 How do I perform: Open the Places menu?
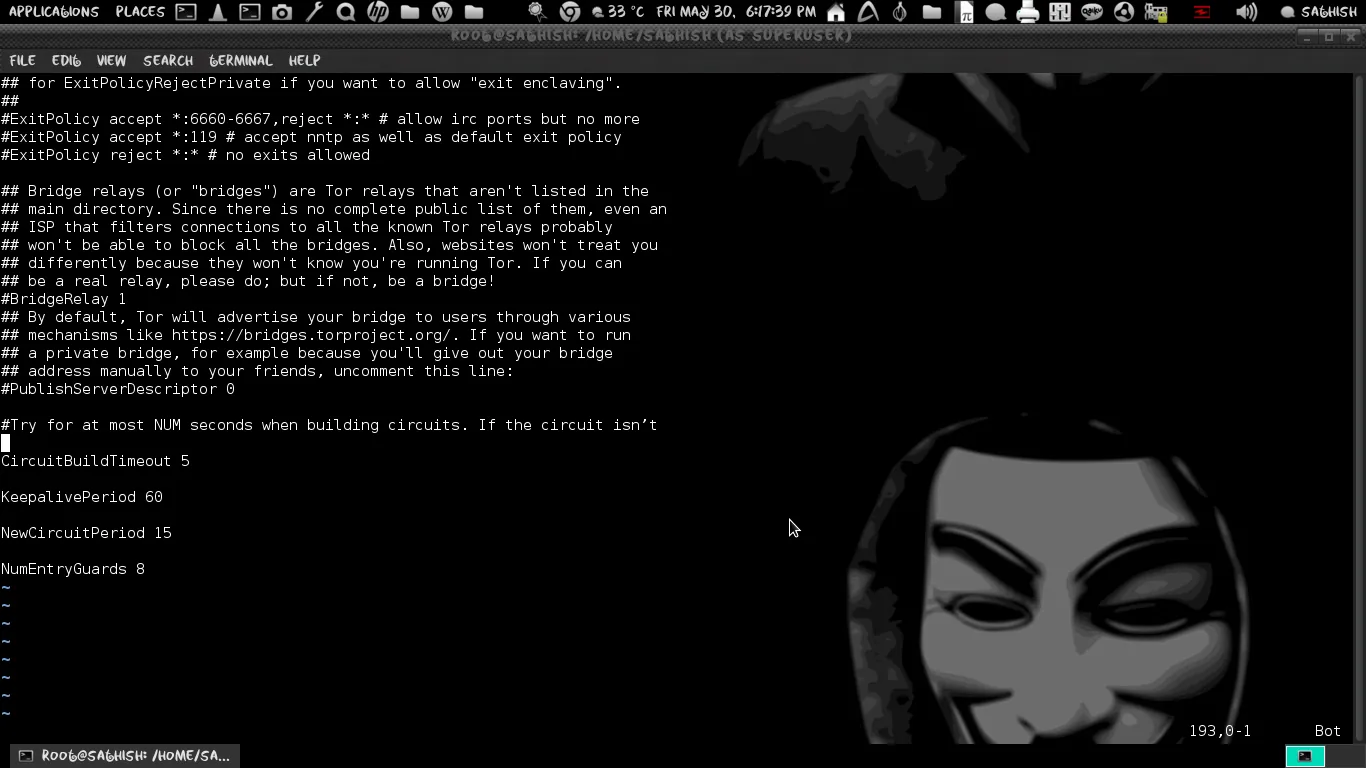tap(140, 12)
